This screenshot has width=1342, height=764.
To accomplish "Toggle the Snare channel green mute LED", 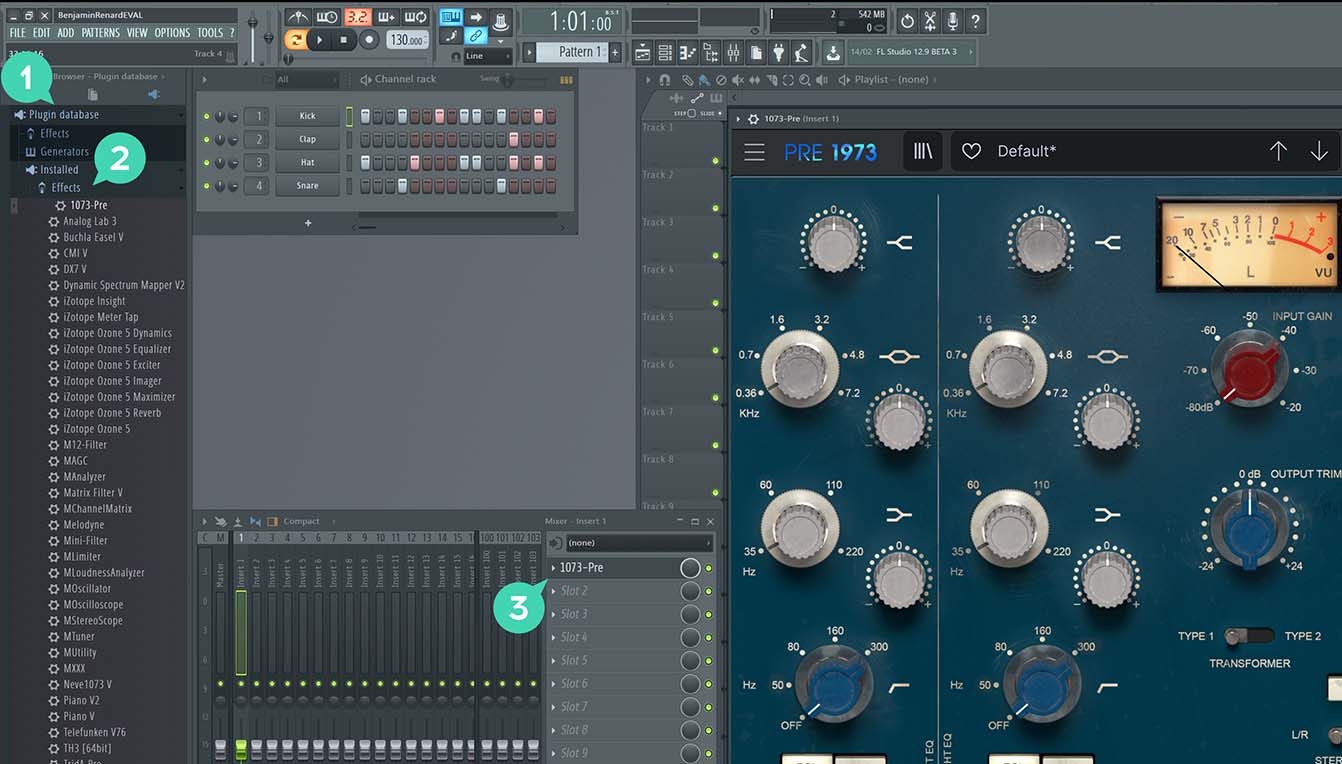I will point(207,185).
